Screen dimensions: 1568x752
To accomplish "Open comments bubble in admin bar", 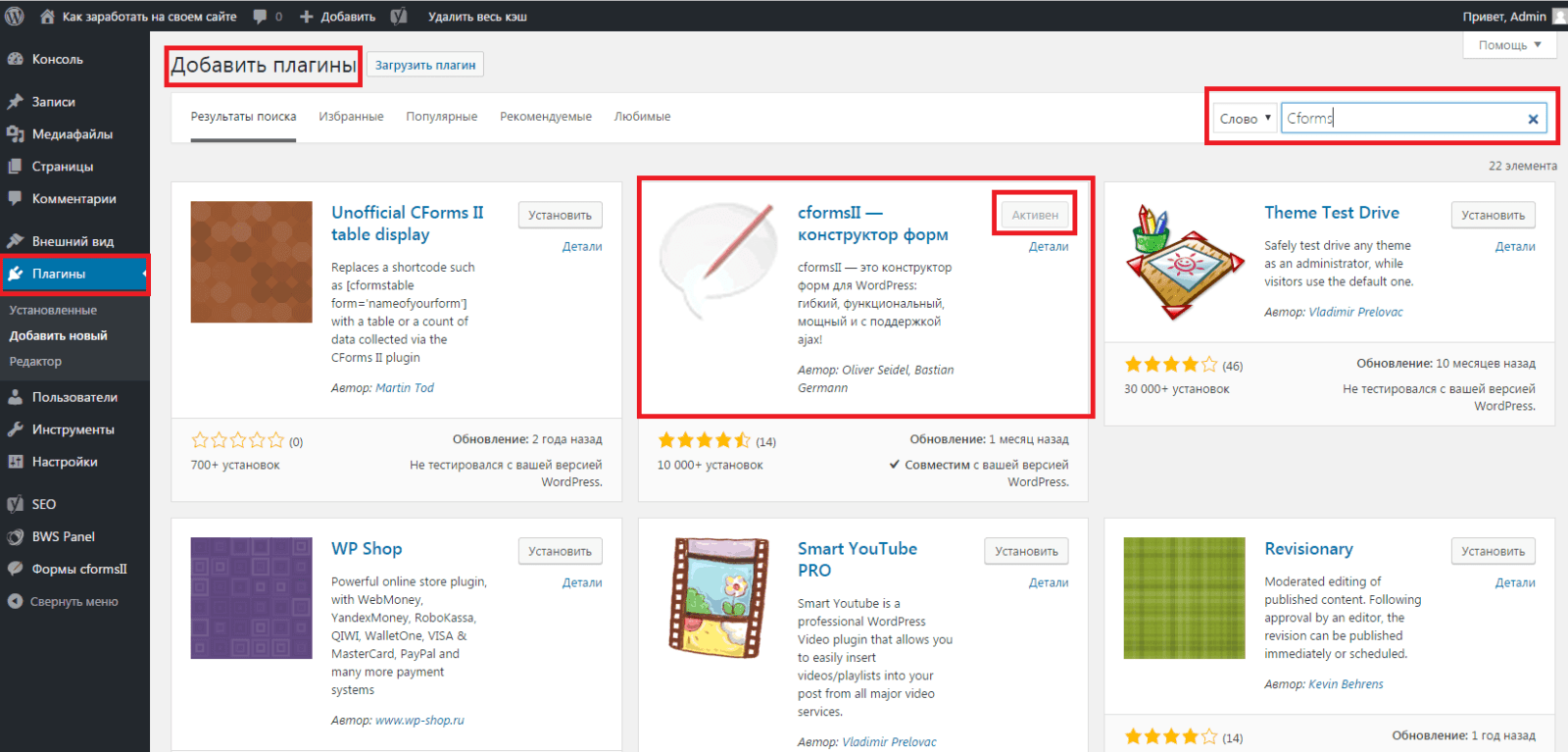I will [261, 16].
